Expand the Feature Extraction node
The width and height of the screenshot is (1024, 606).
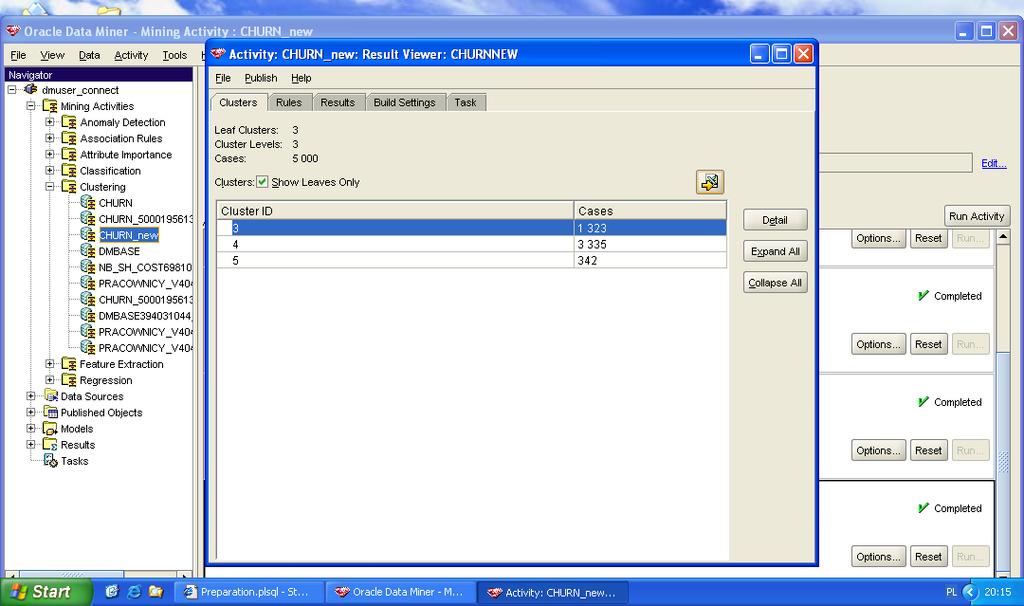[x=50, y=364]
